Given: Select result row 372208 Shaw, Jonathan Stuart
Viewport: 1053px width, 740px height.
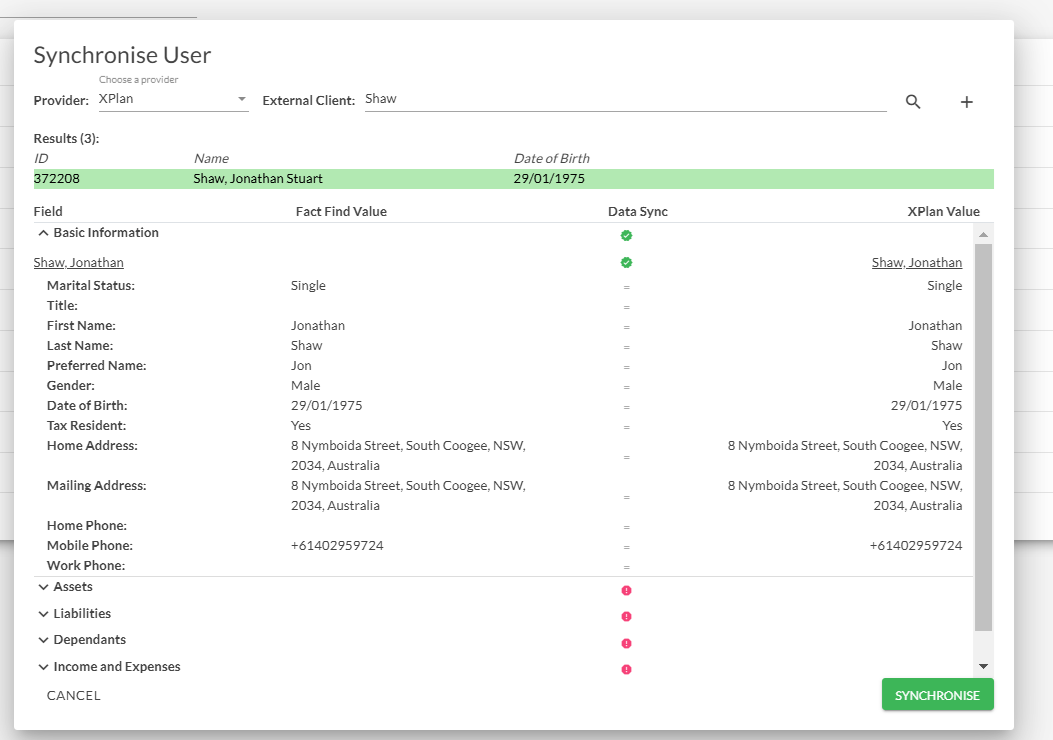Looking at the screenshot, I should (514, 179).
